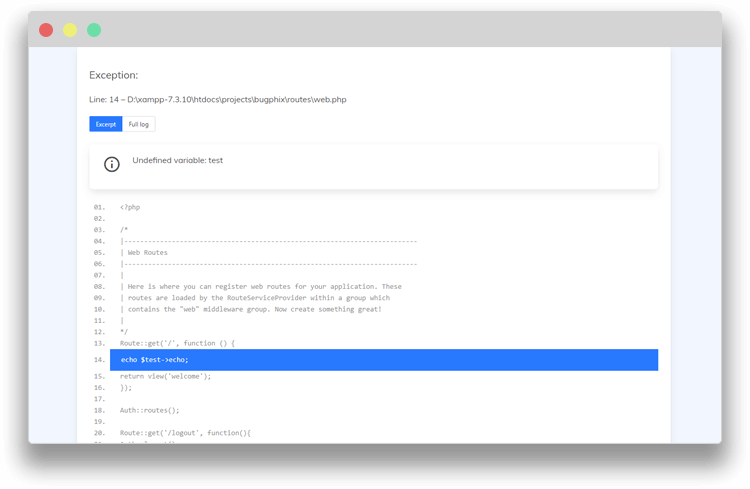750x489 pixels.
Task: Click the Web Routes comment line
Action: [x=144, y=252]
